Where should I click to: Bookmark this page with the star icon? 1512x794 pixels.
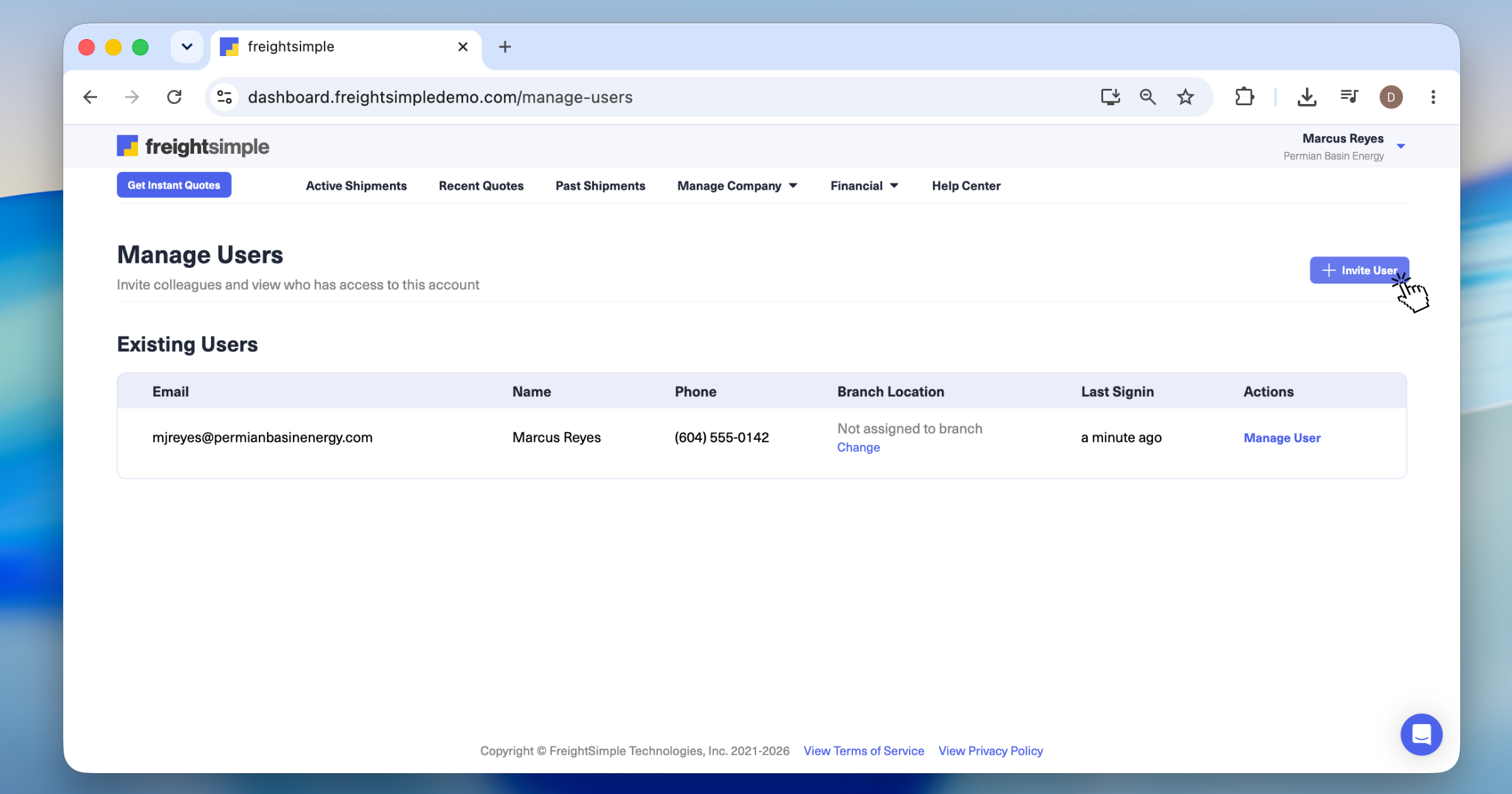(x=1185, y=97)
